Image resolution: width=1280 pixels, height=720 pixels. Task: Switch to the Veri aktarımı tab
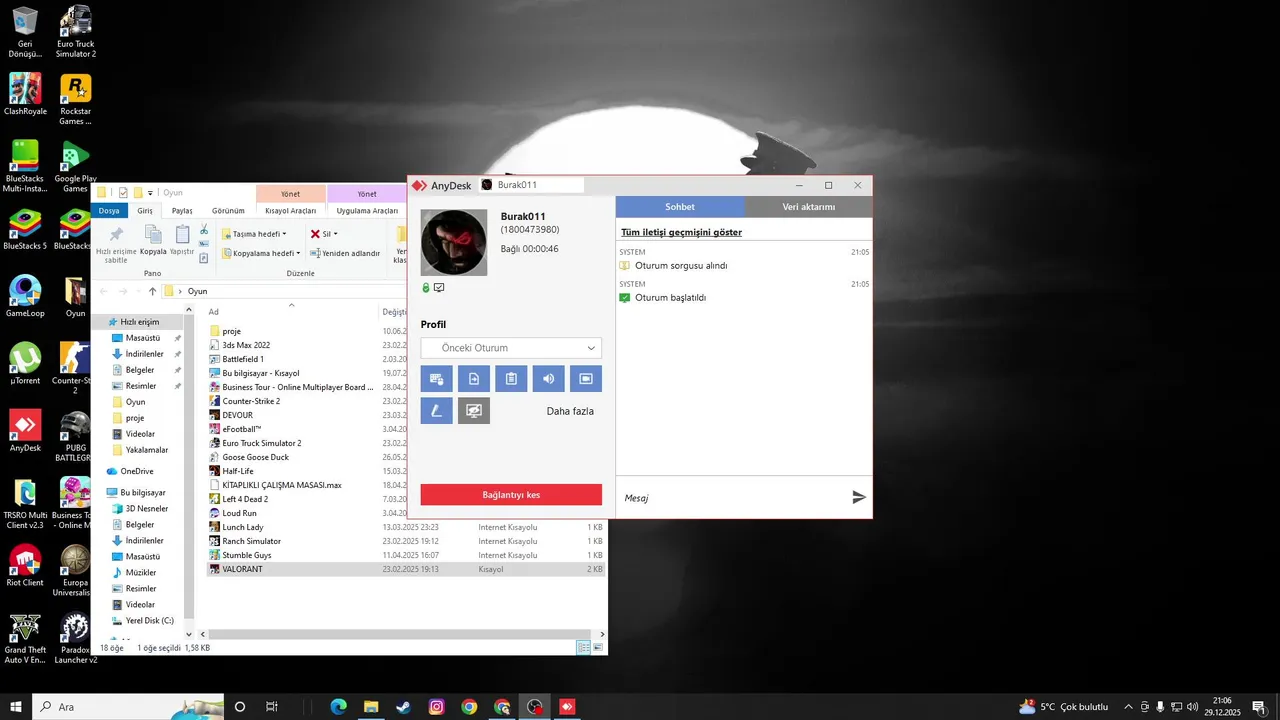coord(808,207)
